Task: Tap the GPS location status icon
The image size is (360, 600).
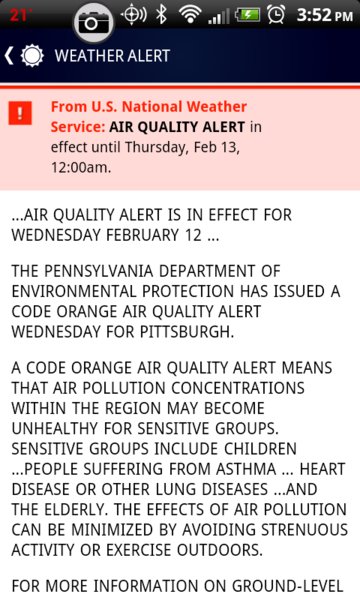Action: coord(133,15)
